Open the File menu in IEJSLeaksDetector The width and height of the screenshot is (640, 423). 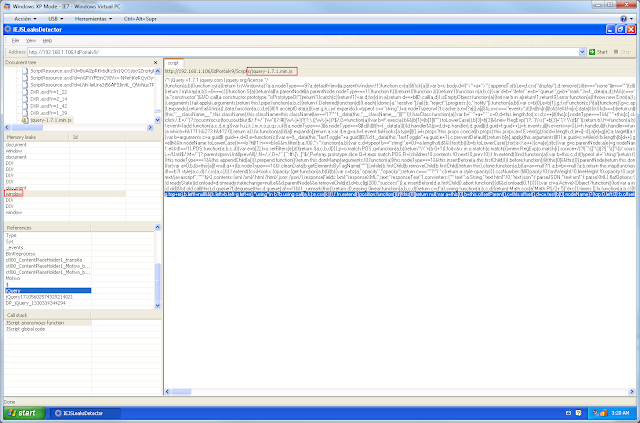(15, 40)
